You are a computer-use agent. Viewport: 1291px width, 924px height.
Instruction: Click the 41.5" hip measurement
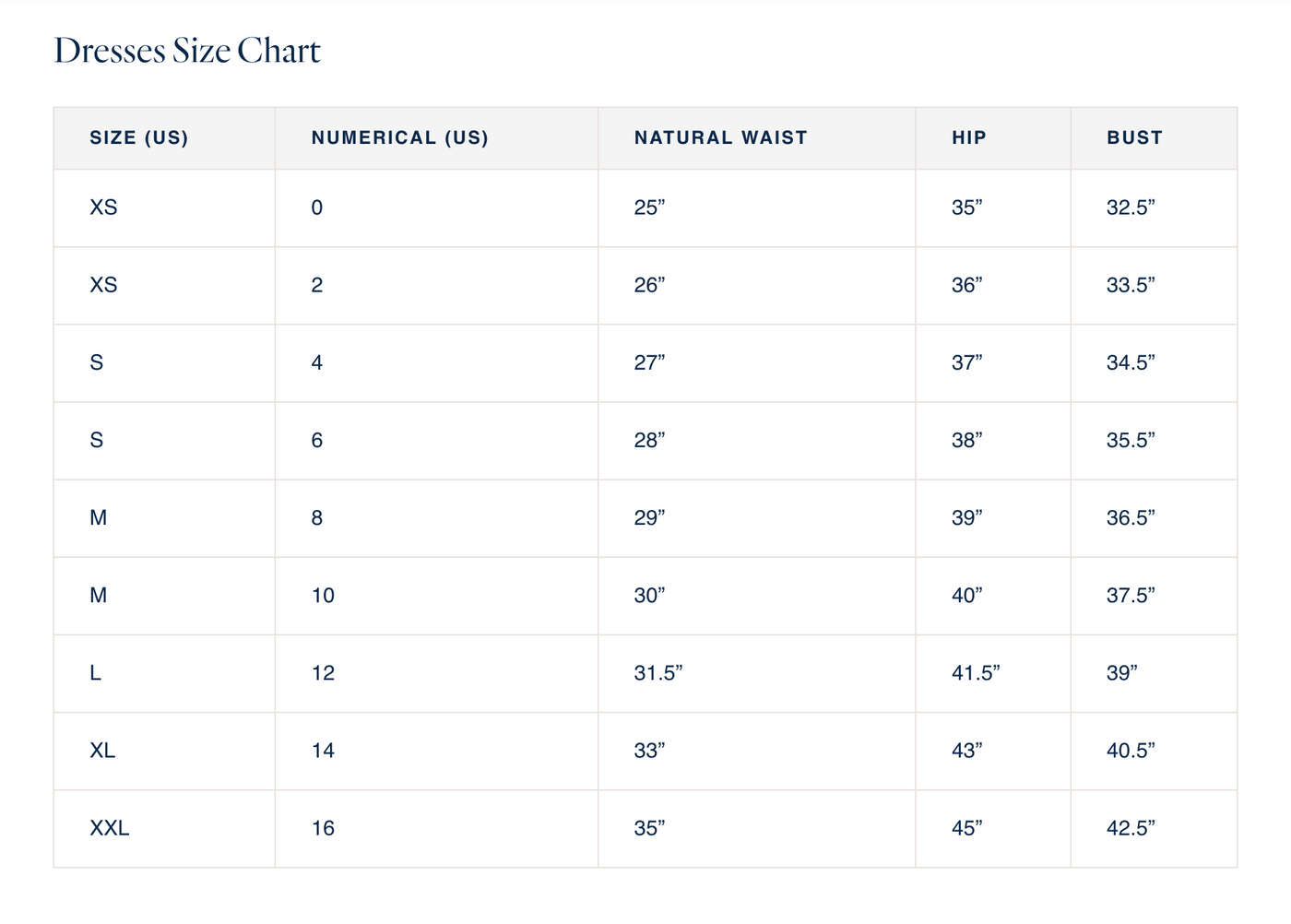(976, 673)
